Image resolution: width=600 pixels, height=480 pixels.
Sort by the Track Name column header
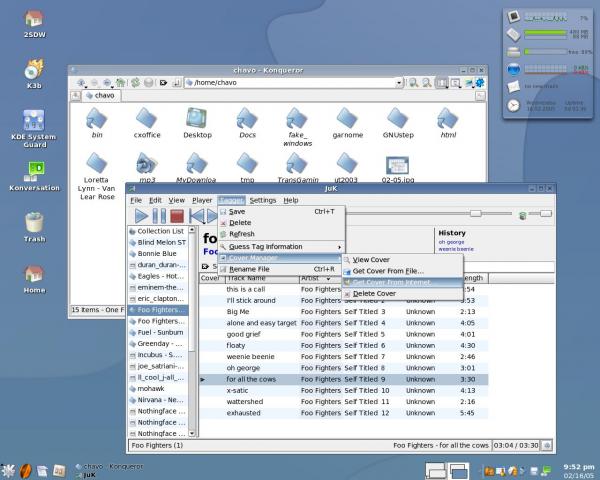[x=262, y=278]
